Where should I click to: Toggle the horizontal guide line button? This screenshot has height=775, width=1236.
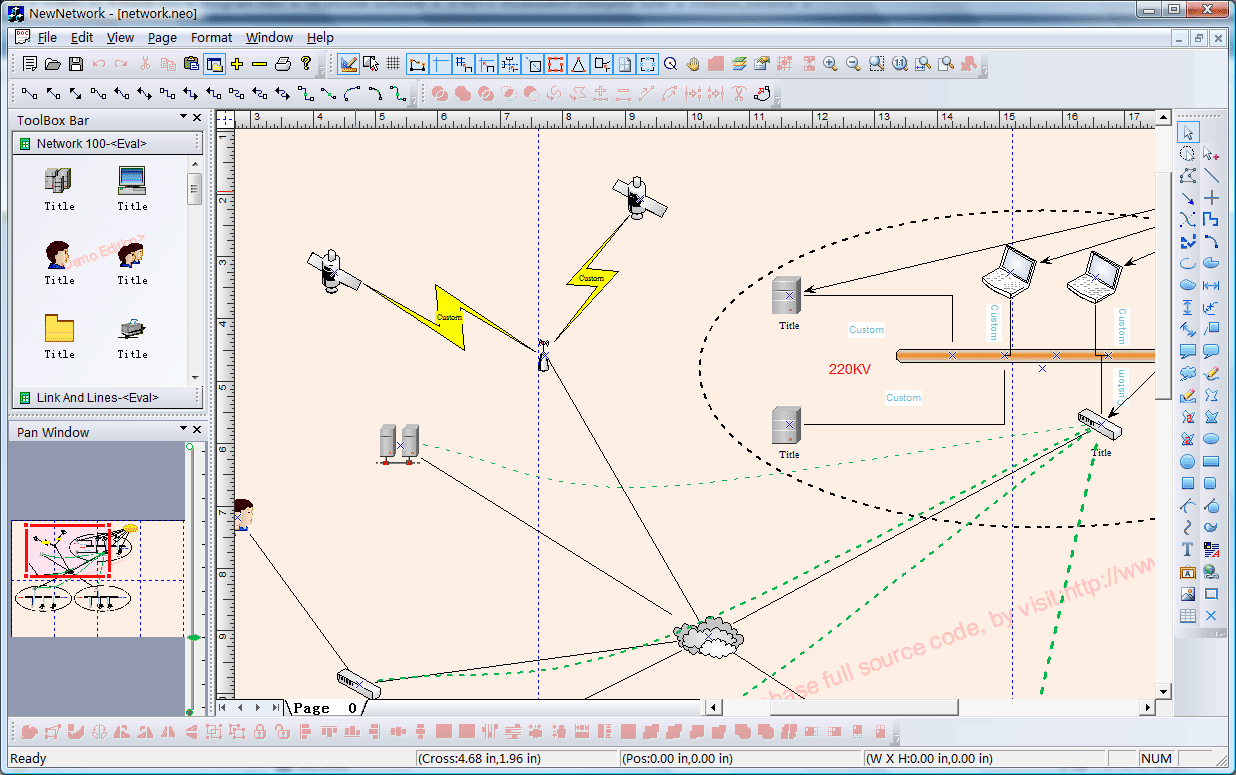click(x=441, y=64)
